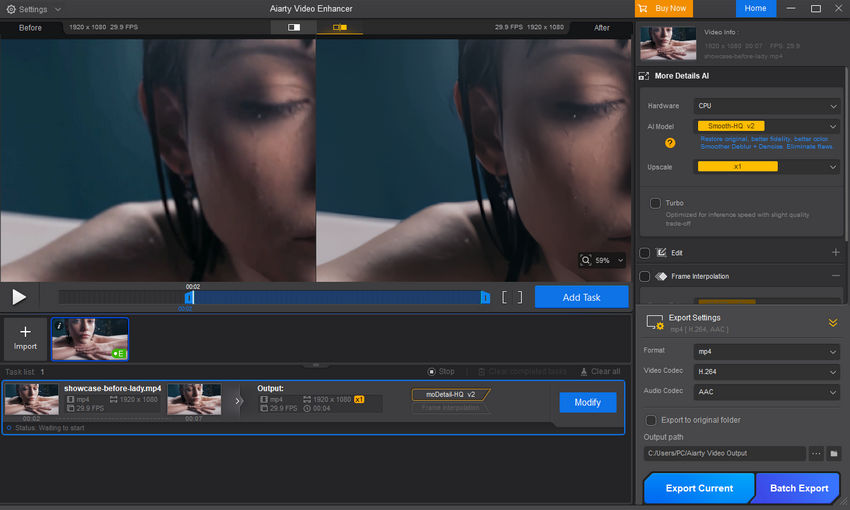This screenshot has height=510, width=850.
Task: Open the AI Model dropdown
Action: pyautogui.click(x=767, y=126)
